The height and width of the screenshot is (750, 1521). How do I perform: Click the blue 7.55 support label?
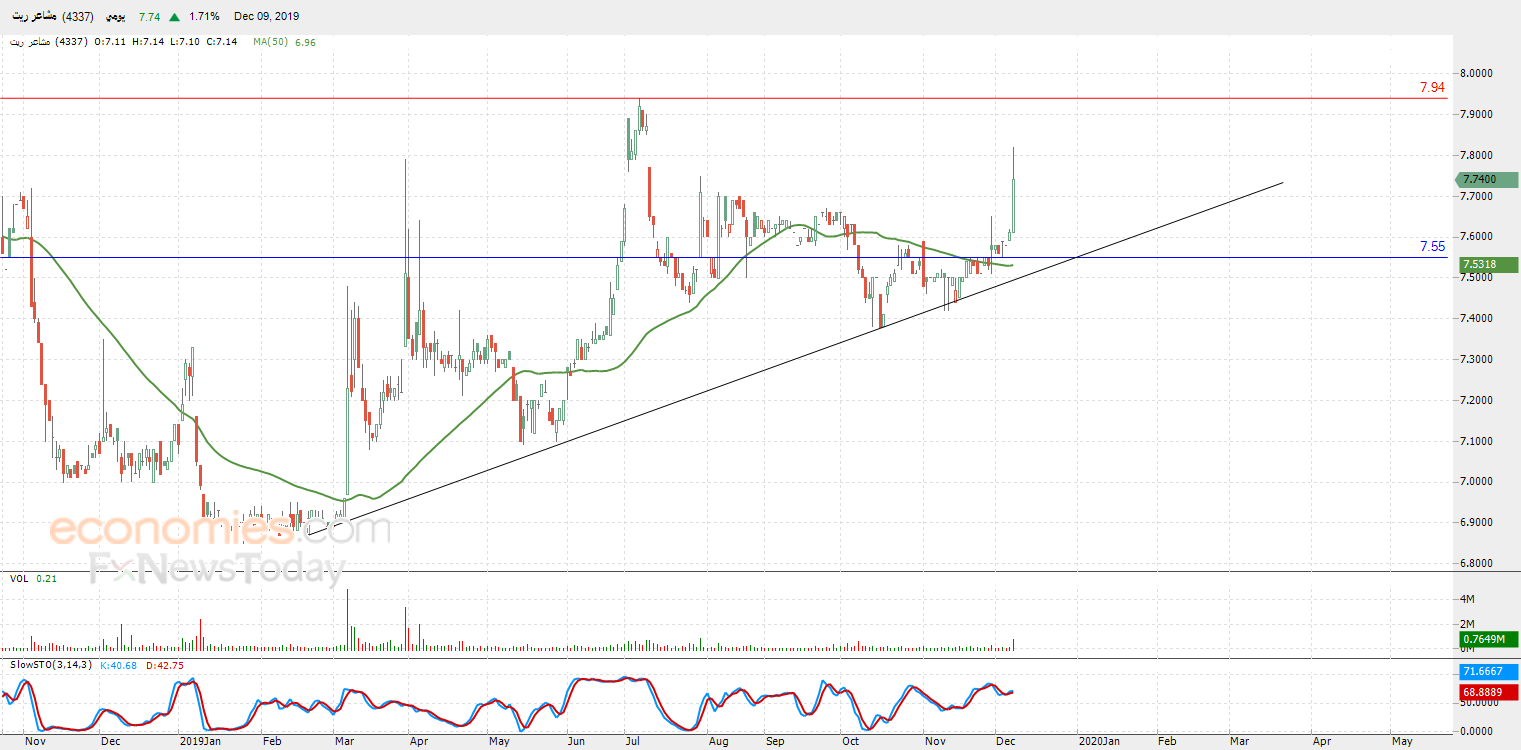coord(1432,247)
